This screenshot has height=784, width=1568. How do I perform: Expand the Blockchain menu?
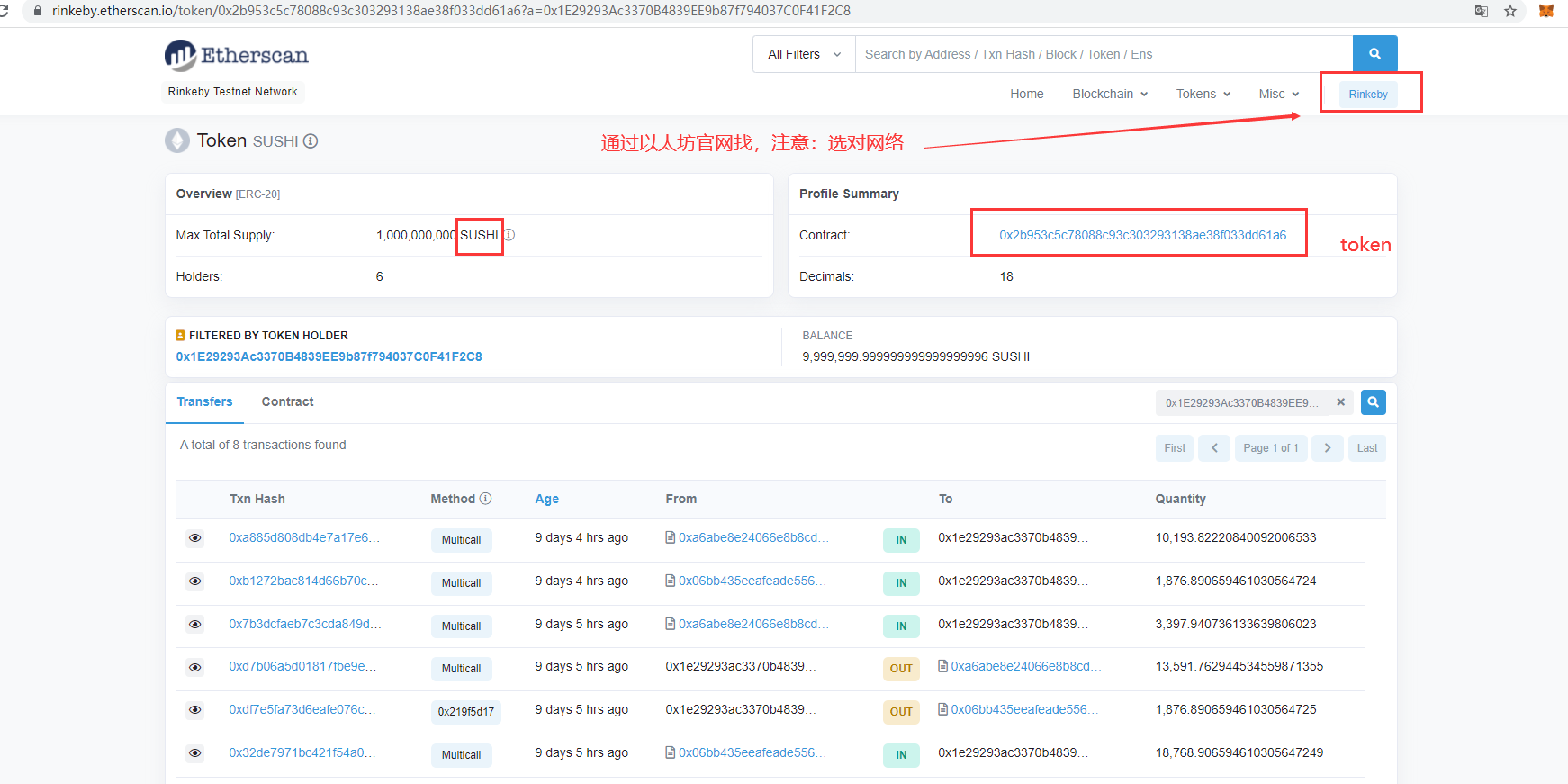pos(1110,94)
